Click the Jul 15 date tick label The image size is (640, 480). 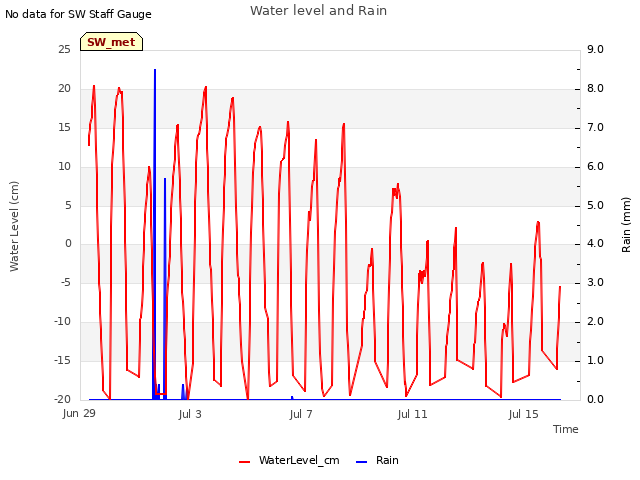(523, 414)
